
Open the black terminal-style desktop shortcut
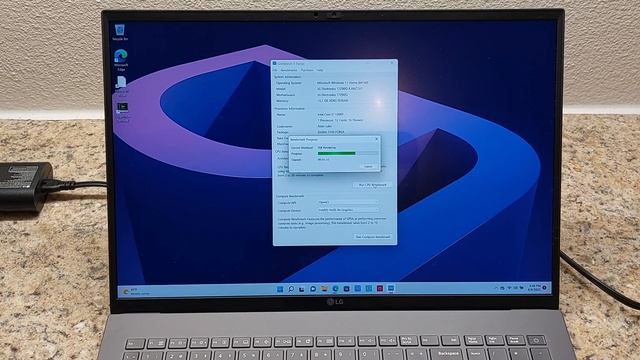coord(122,111)
